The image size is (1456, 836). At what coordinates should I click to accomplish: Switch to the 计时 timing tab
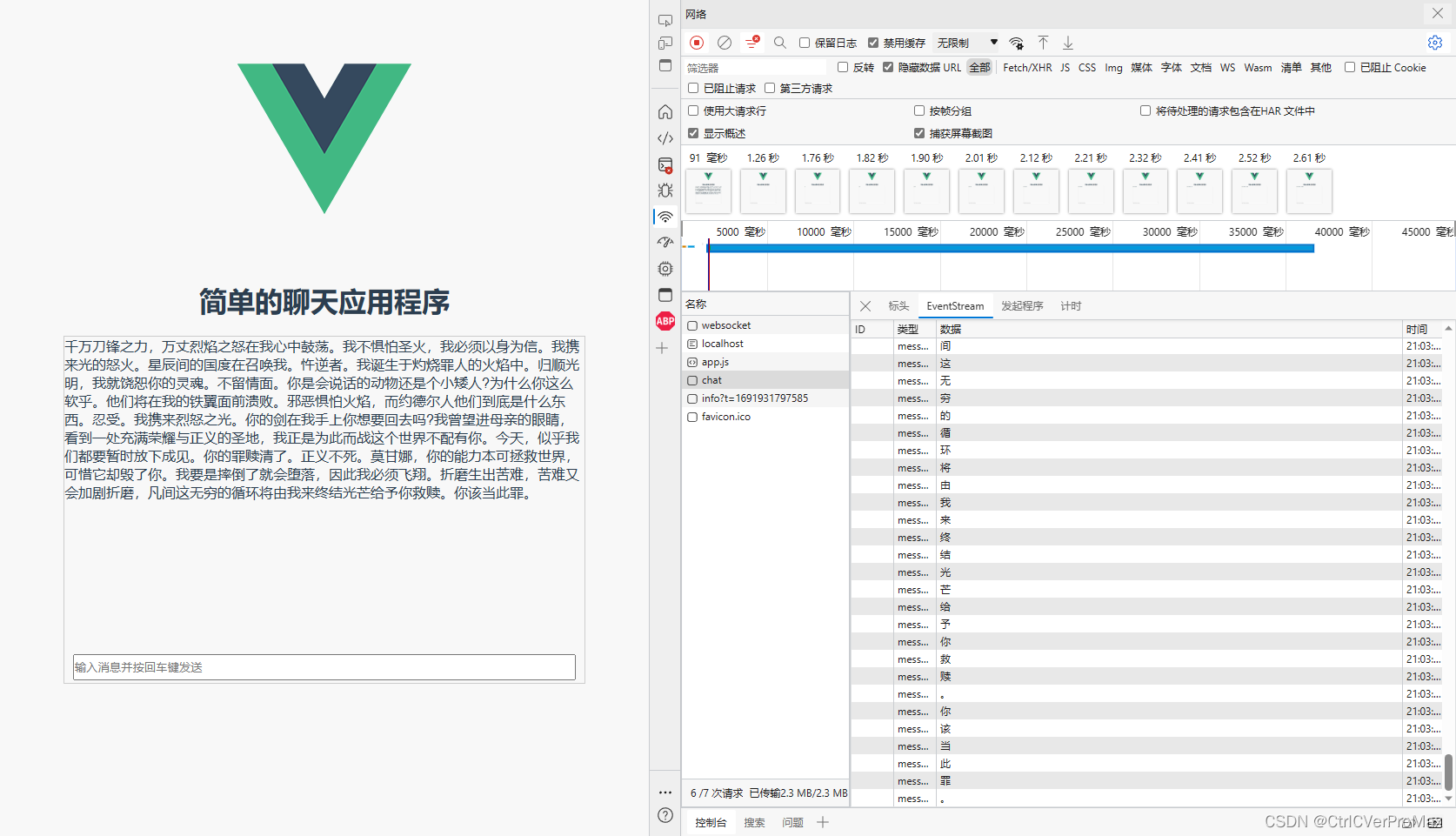(1071, 306)
